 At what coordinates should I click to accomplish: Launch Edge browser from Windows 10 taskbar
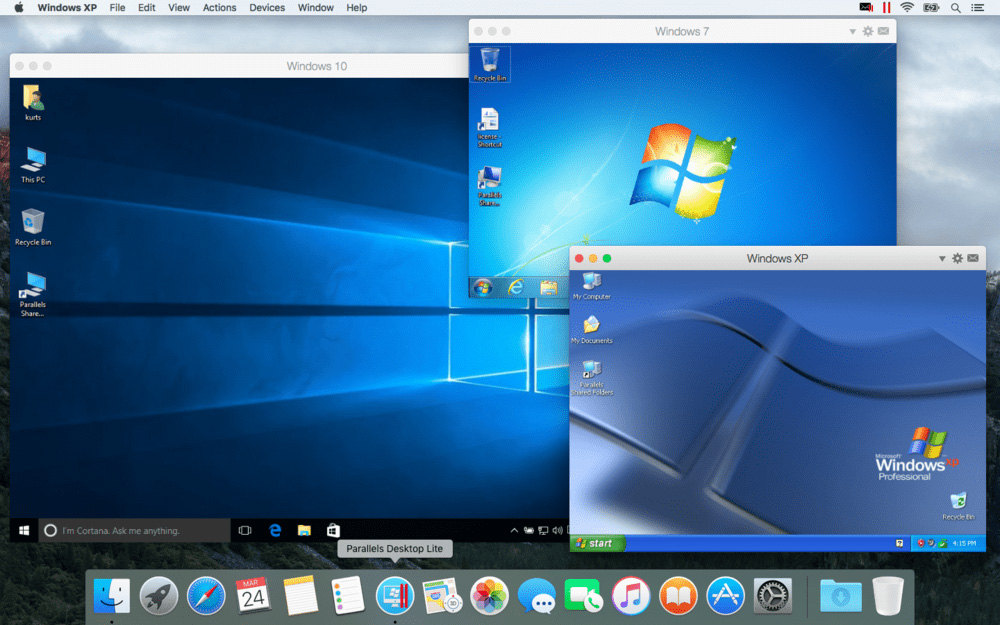tap(275, 531)
